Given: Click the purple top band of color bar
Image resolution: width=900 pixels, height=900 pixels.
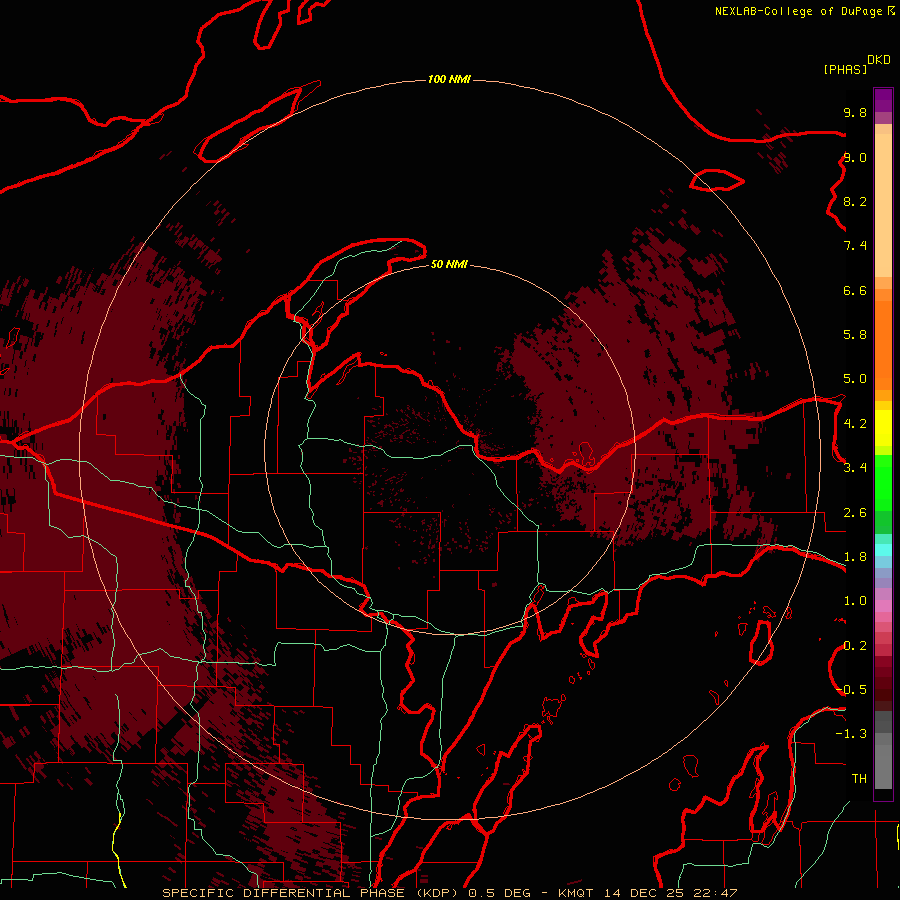Looking at the screenshot, I should pos(883,100).
